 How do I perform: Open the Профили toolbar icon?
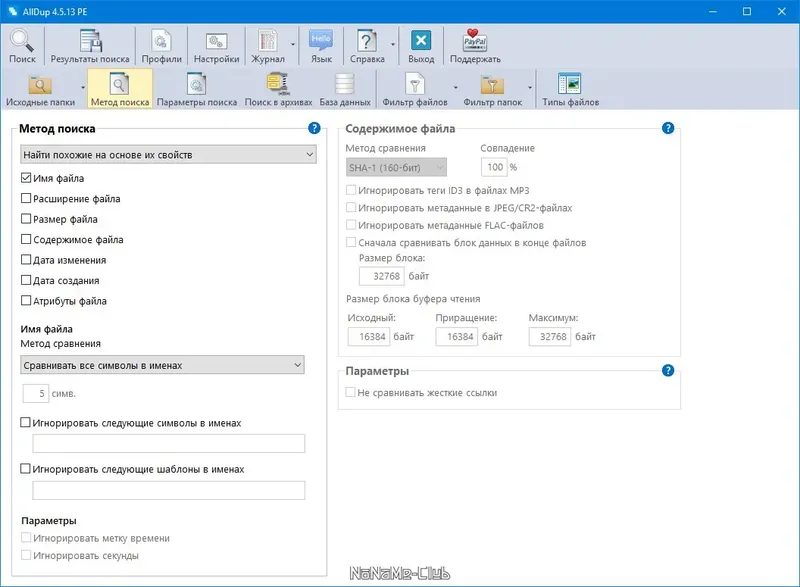(161, 41)
